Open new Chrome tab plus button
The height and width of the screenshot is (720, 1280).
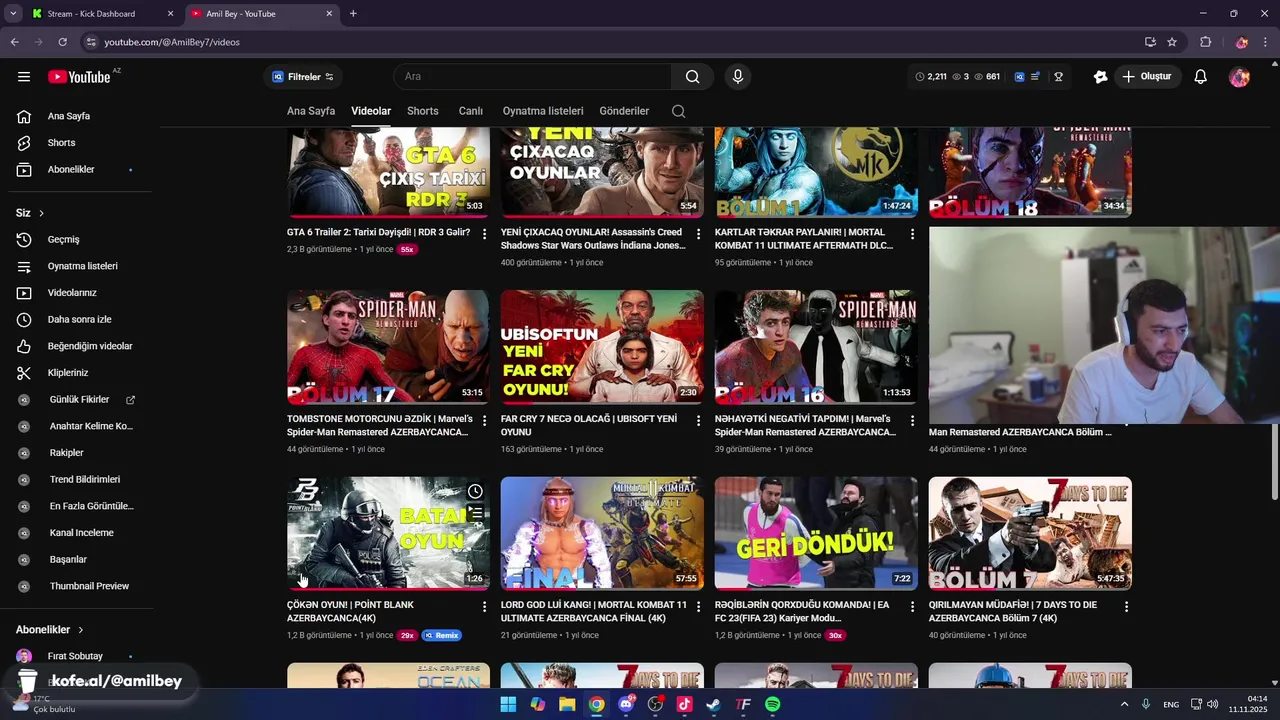353,14
